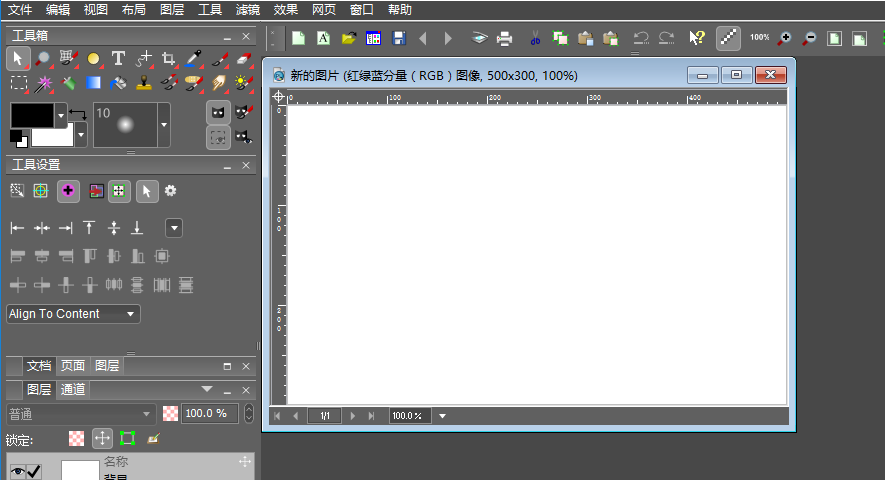
Task: Toggle the pixel line mode toolbar button
Action: tap(728, 38)
